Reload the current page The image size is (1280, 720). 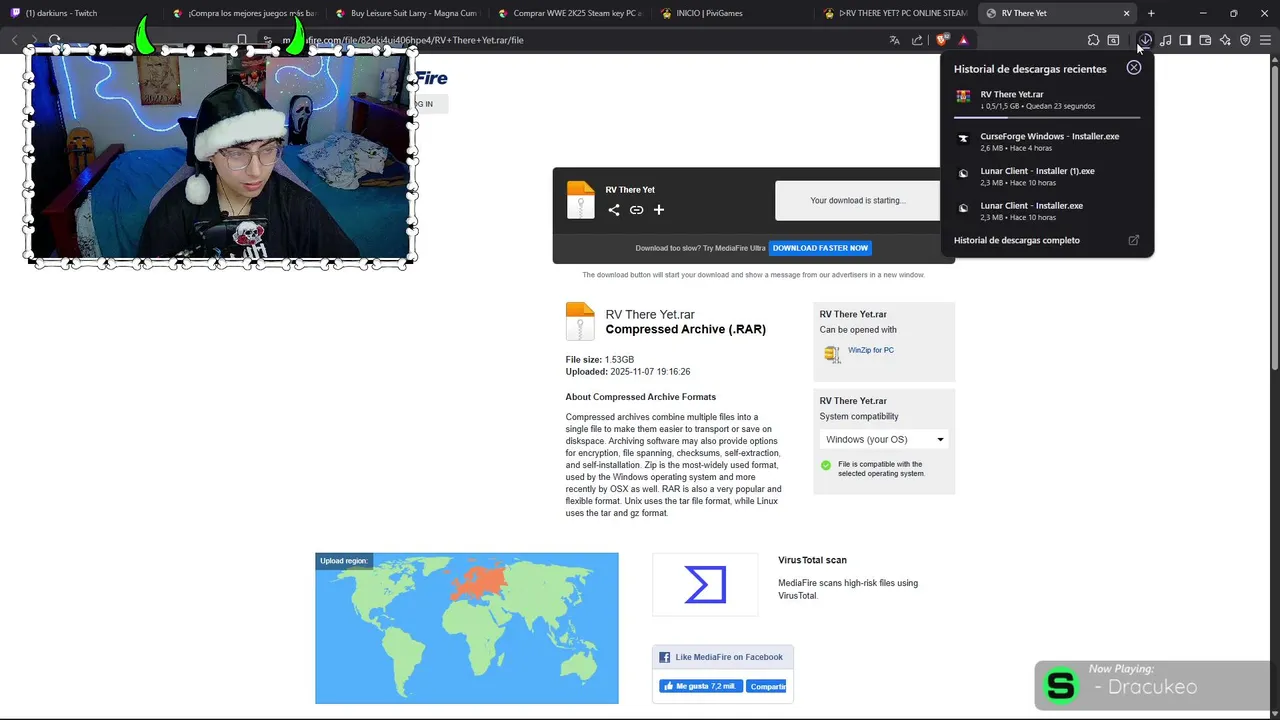[54, 40]
